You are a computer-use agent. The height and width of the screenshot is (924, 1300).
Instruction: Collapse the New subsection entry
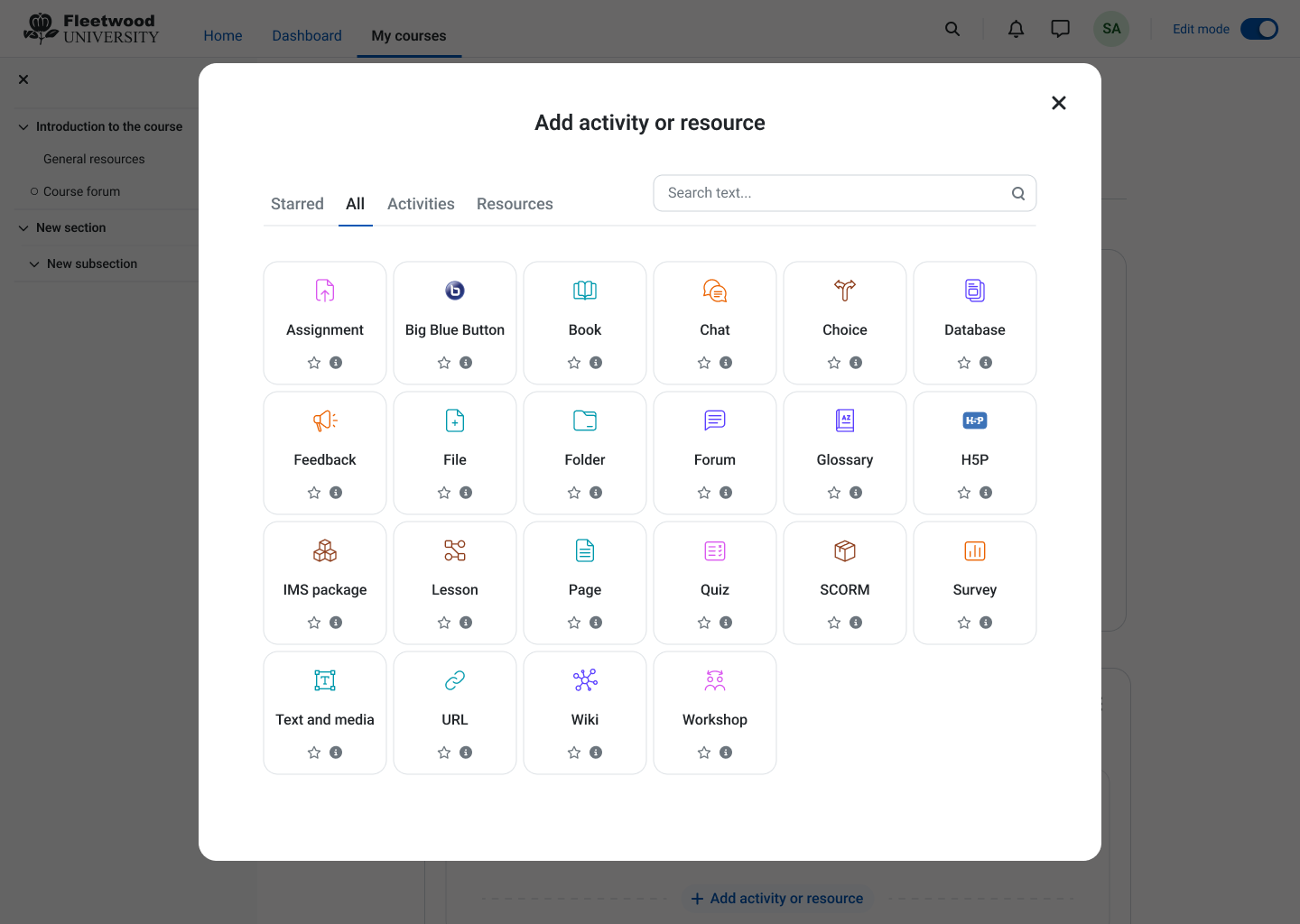(34, 263)
